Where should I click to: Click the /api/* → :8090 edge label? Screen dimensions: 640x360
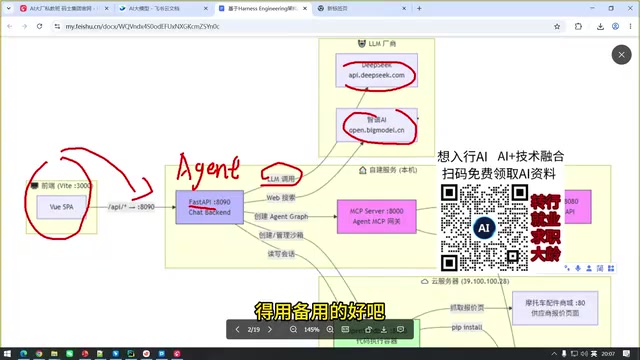[x=131, y=207]
